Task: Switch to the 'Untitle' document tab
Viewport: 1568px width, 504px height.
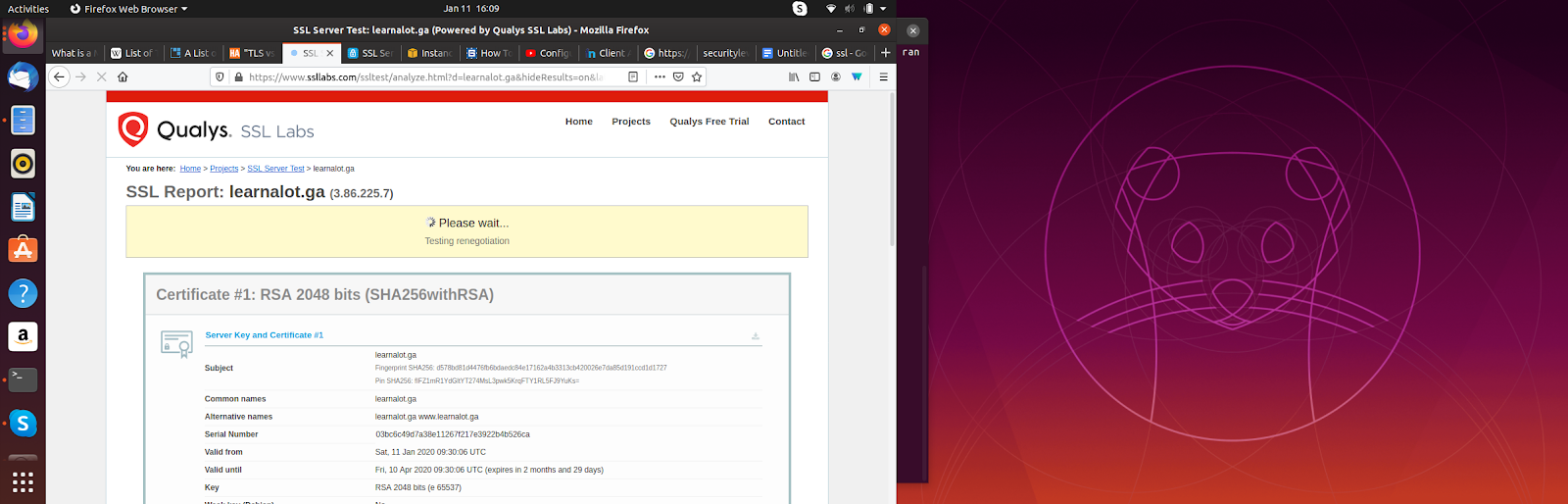Action: (x=785, y=53)
